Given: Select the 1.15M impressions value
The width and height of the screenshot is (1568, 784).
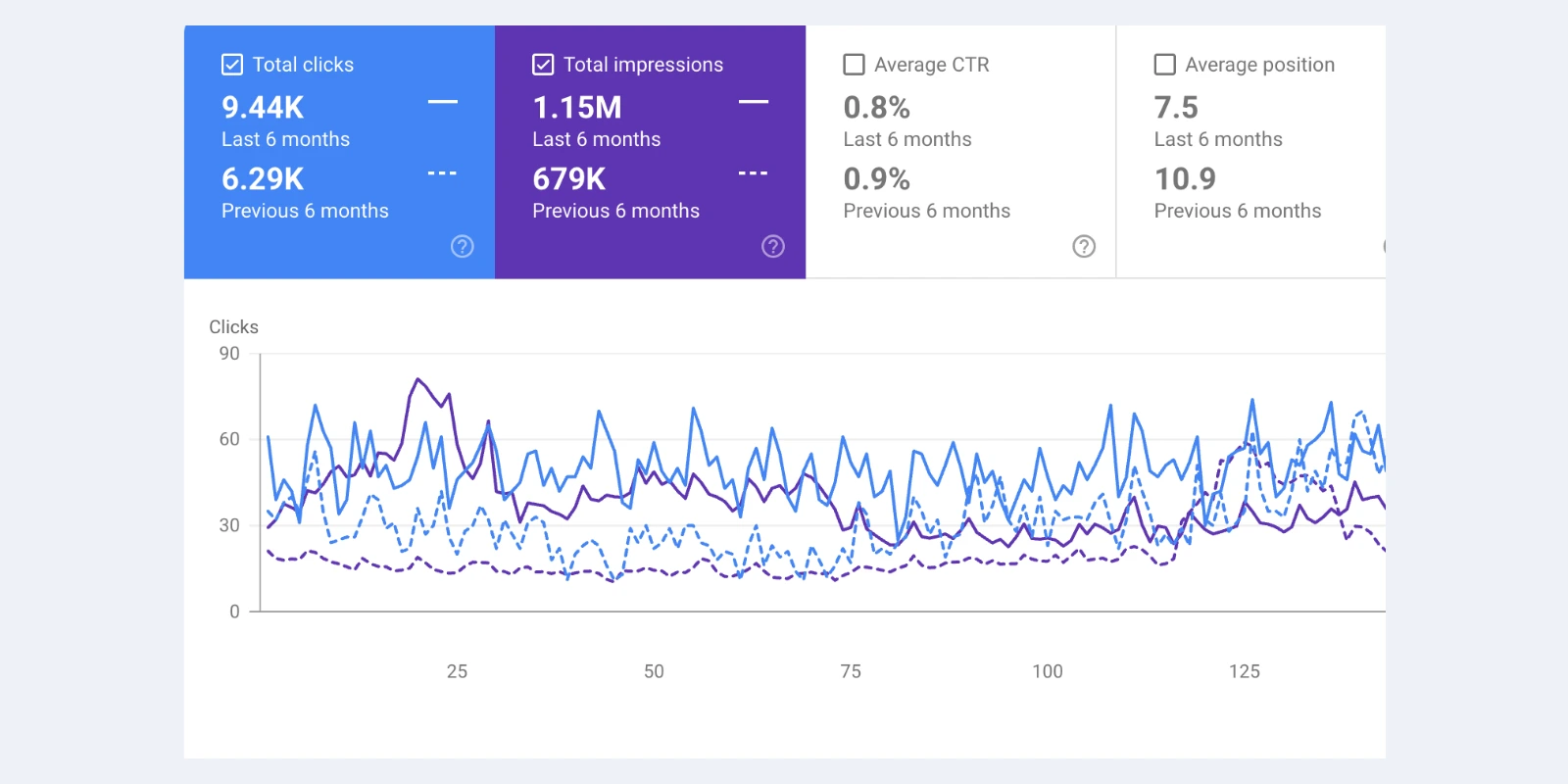Looking at the screenshot, I should click(577, 107).
